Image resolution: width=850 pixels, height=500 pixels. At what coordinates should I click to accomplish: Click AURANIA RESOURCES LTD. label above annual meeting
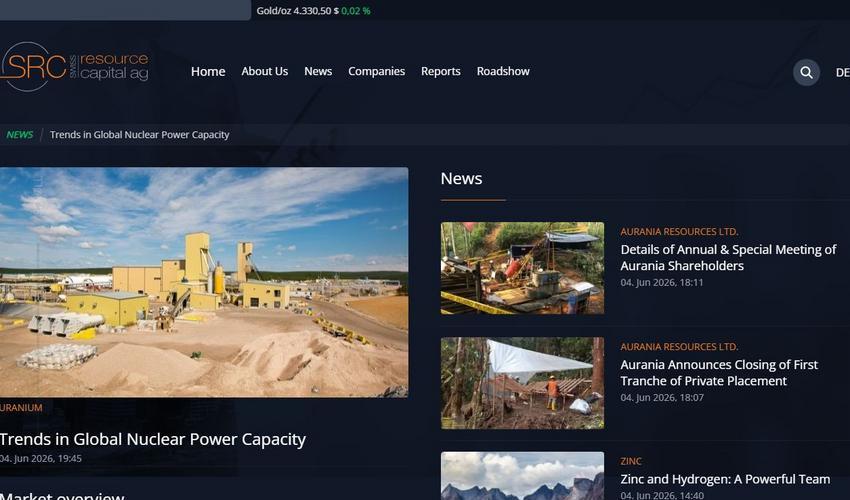[679, 232]
